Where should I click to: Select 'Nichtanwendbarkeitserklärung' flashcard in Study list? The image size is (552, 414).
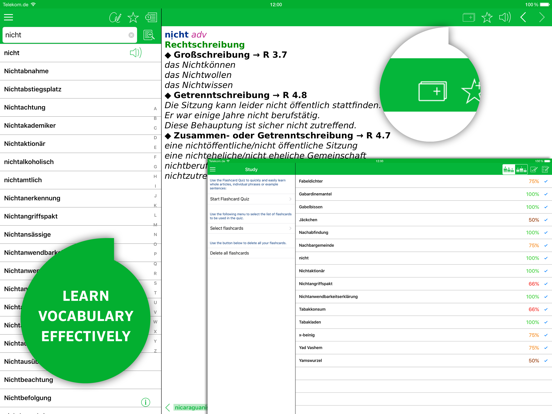(424, 297)
